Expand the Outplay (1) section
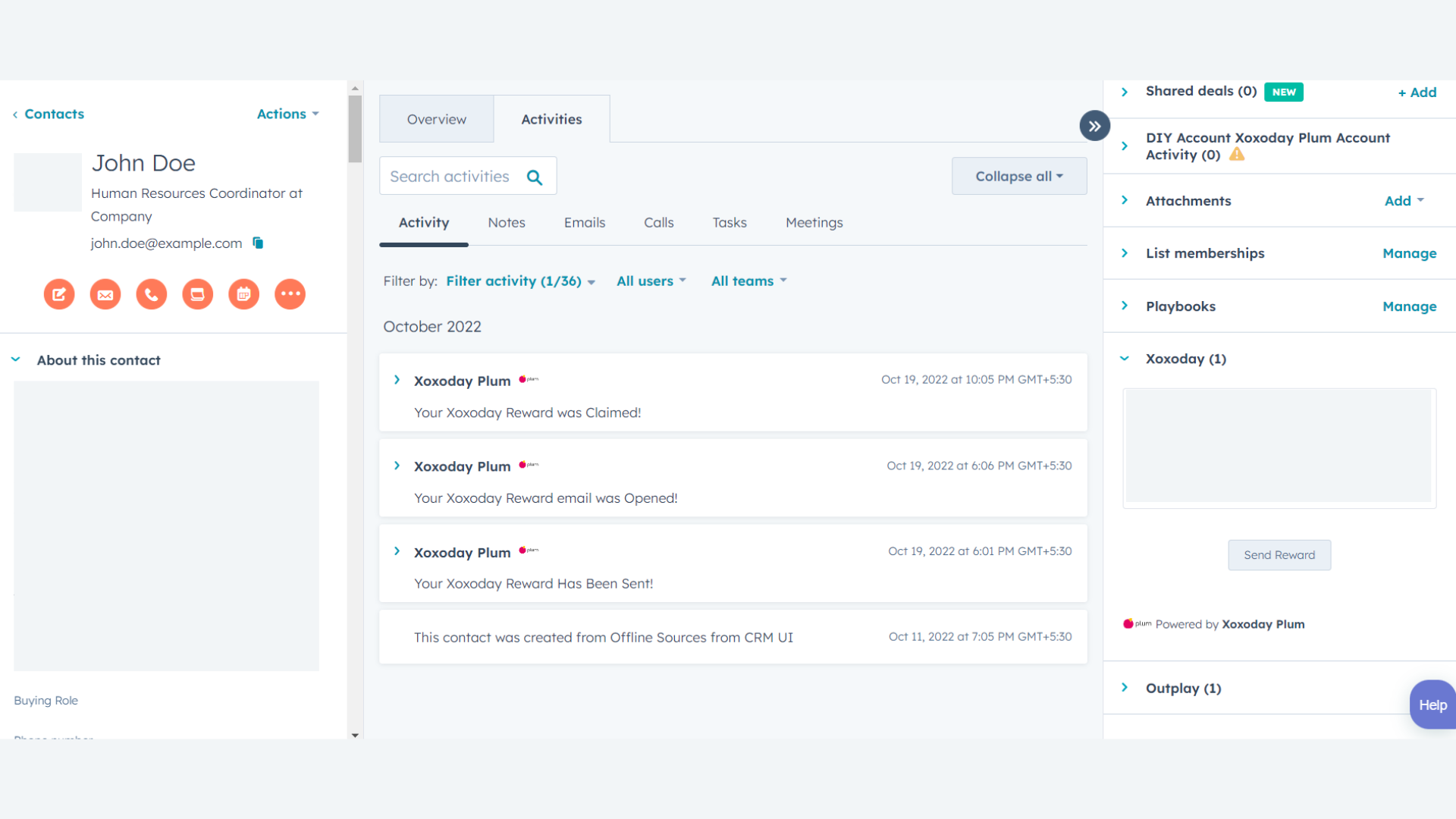1456x819 pixels. pos(1124,688)
